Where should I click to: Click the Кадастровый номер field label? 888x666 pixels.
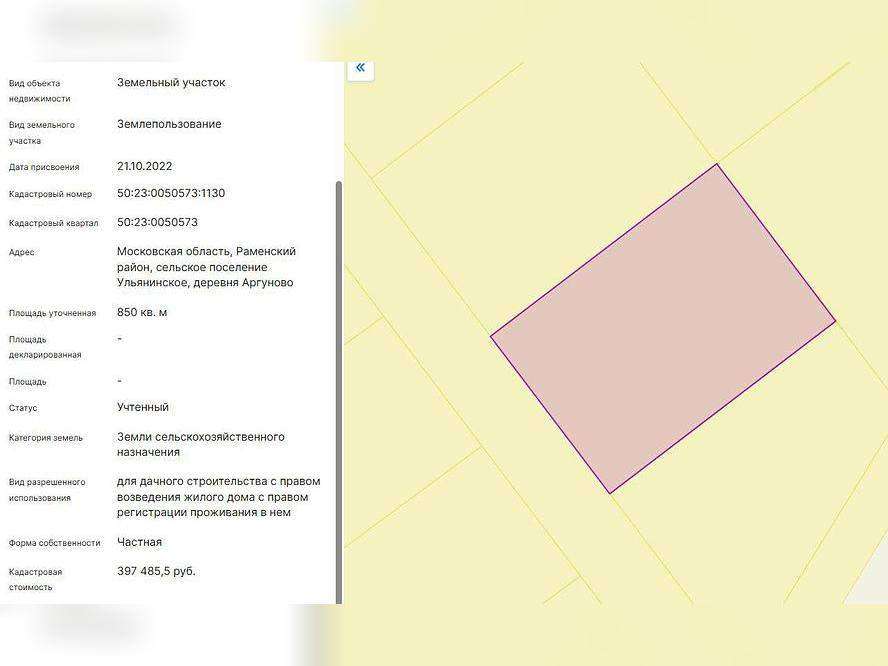point(50,195)
